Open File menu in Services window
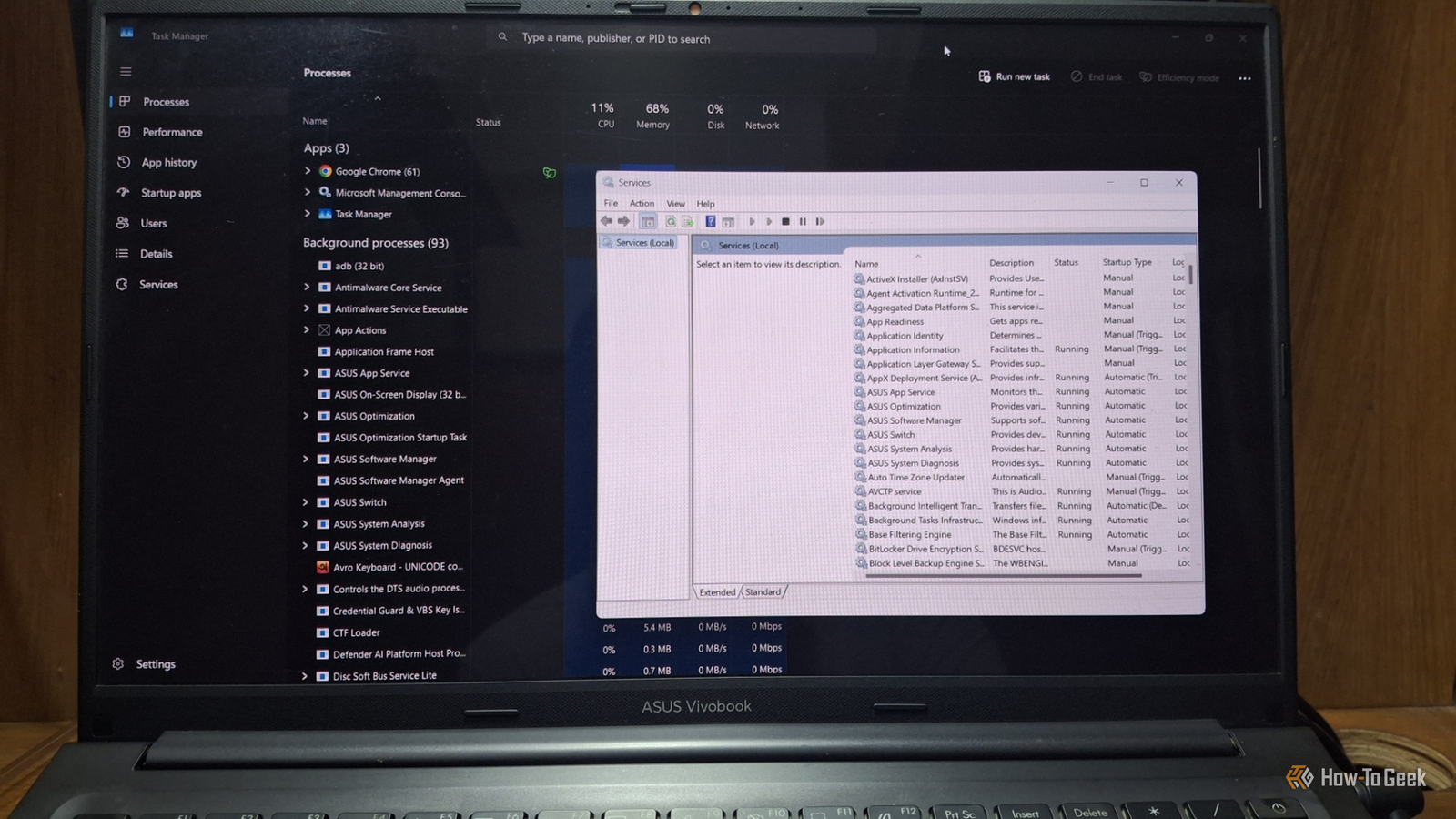Image resolution: width=1456 pixels, height=819 pixels. 611,203
